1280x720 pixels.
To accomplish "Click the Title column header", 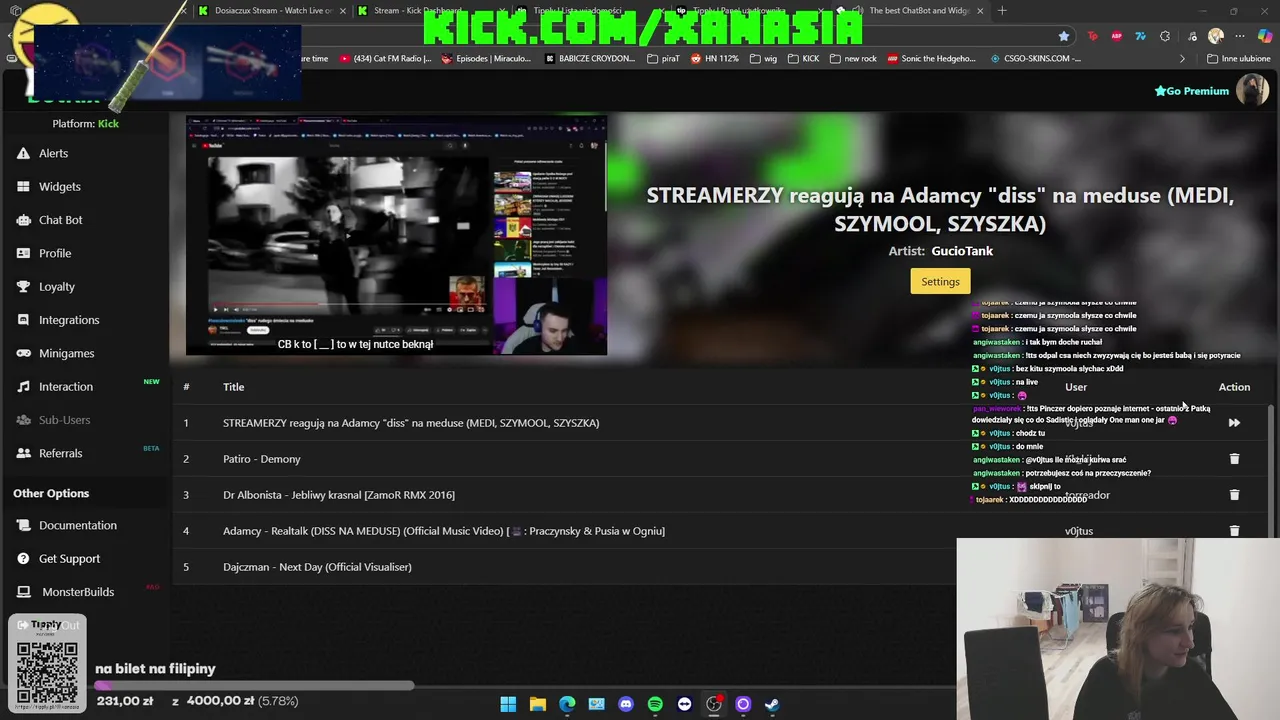I will (233, 387).
